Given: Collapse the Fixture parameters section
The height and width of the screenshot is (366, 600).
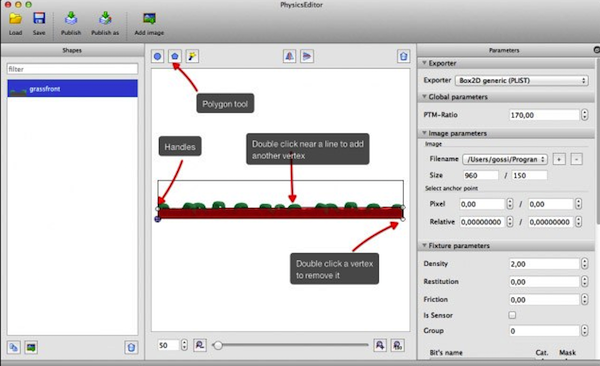Looking at the screenshot, I should tap(424, 245).
